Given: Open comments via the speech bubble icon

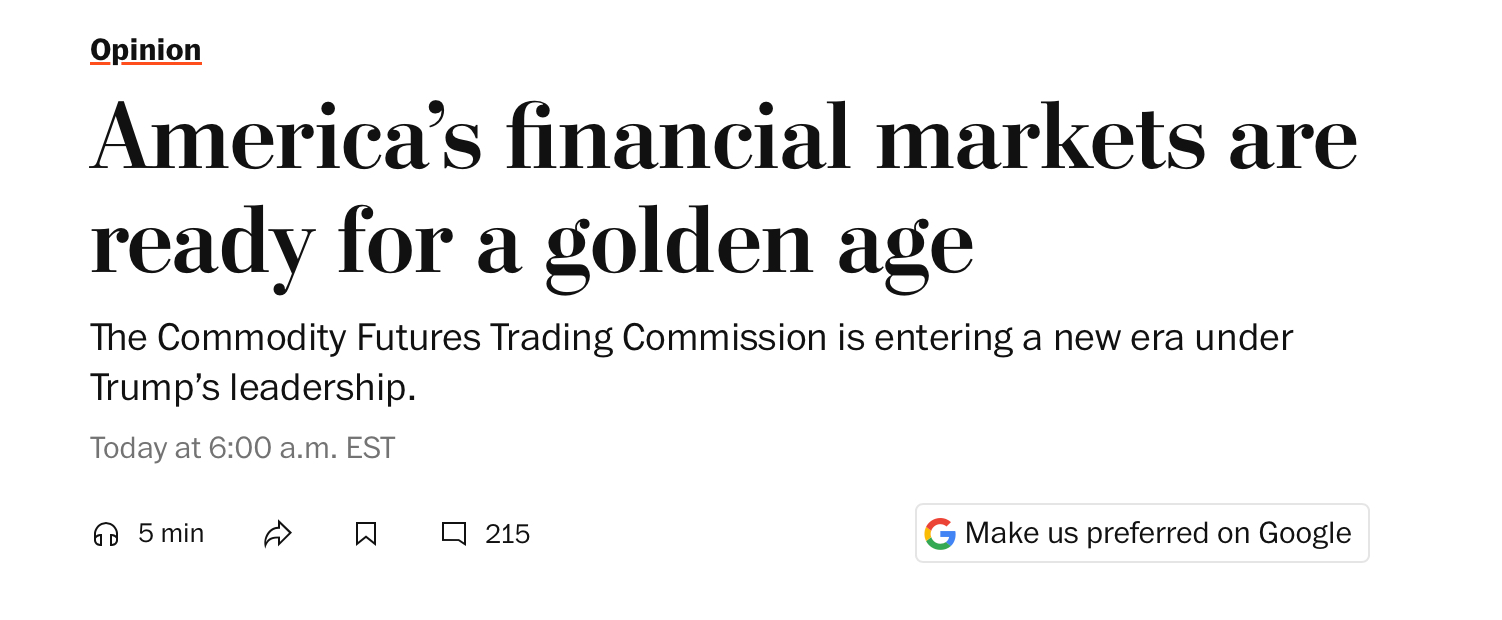Looking at the screenshot, I should pyautogui.click(x=454, y=535).
